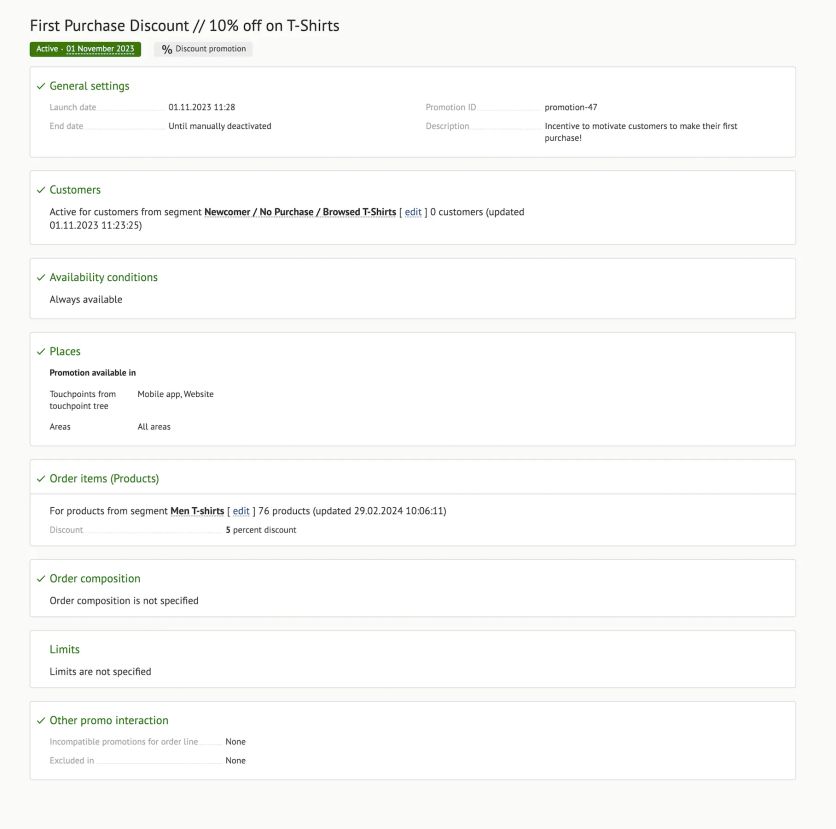The image size is (836, 829).
Task: Toggle the Availability conditions section title
Action: (x=103, y=277)
